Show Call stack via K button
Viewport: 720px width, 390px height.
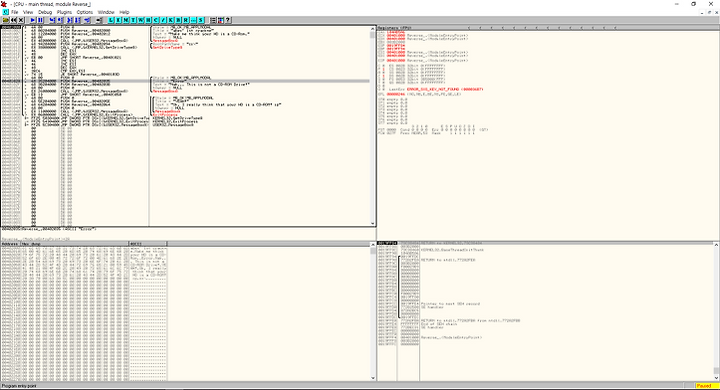click(x=171, y=20)
